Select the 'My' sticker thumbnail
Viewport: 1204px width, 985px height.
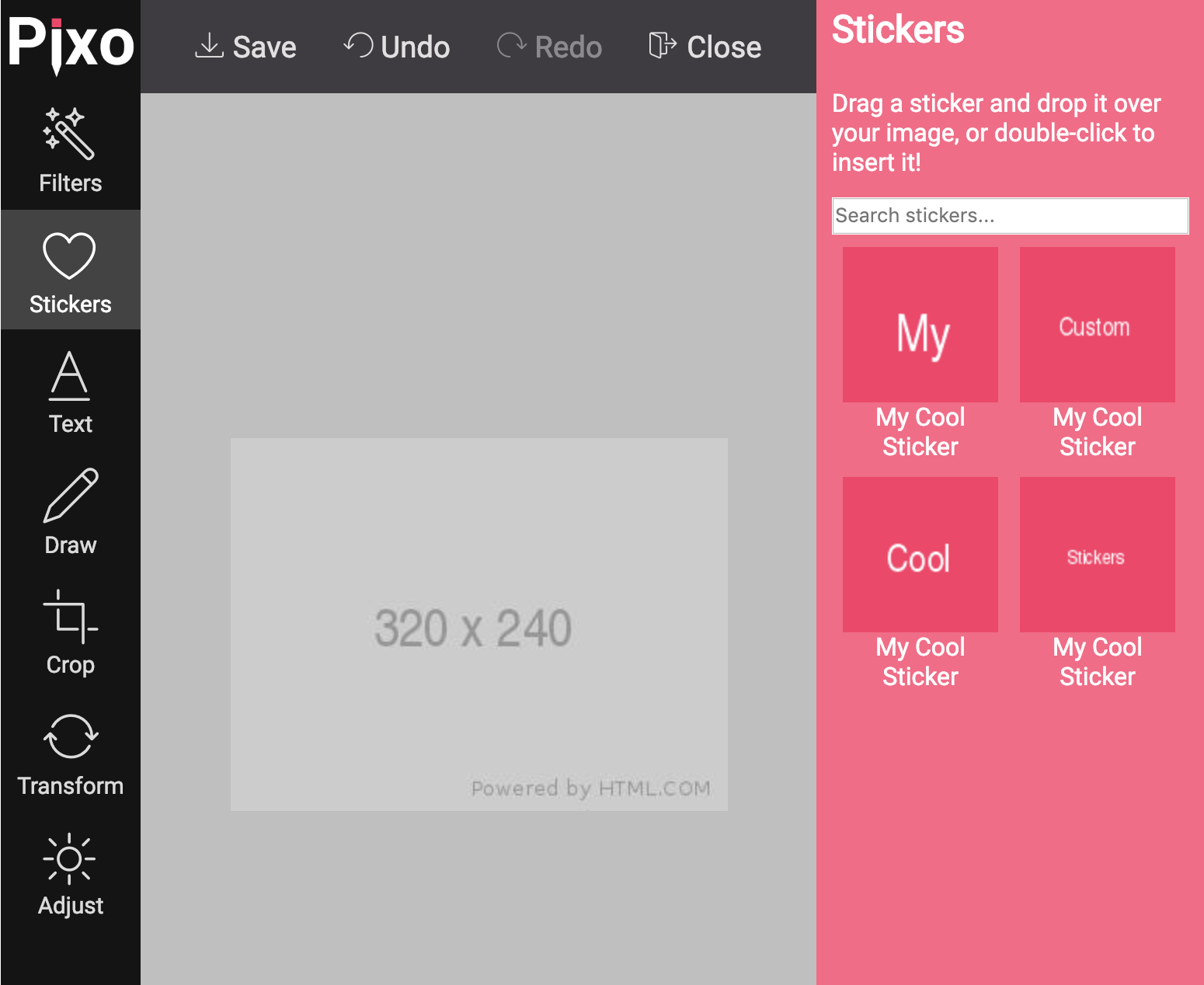pos(920,325)
